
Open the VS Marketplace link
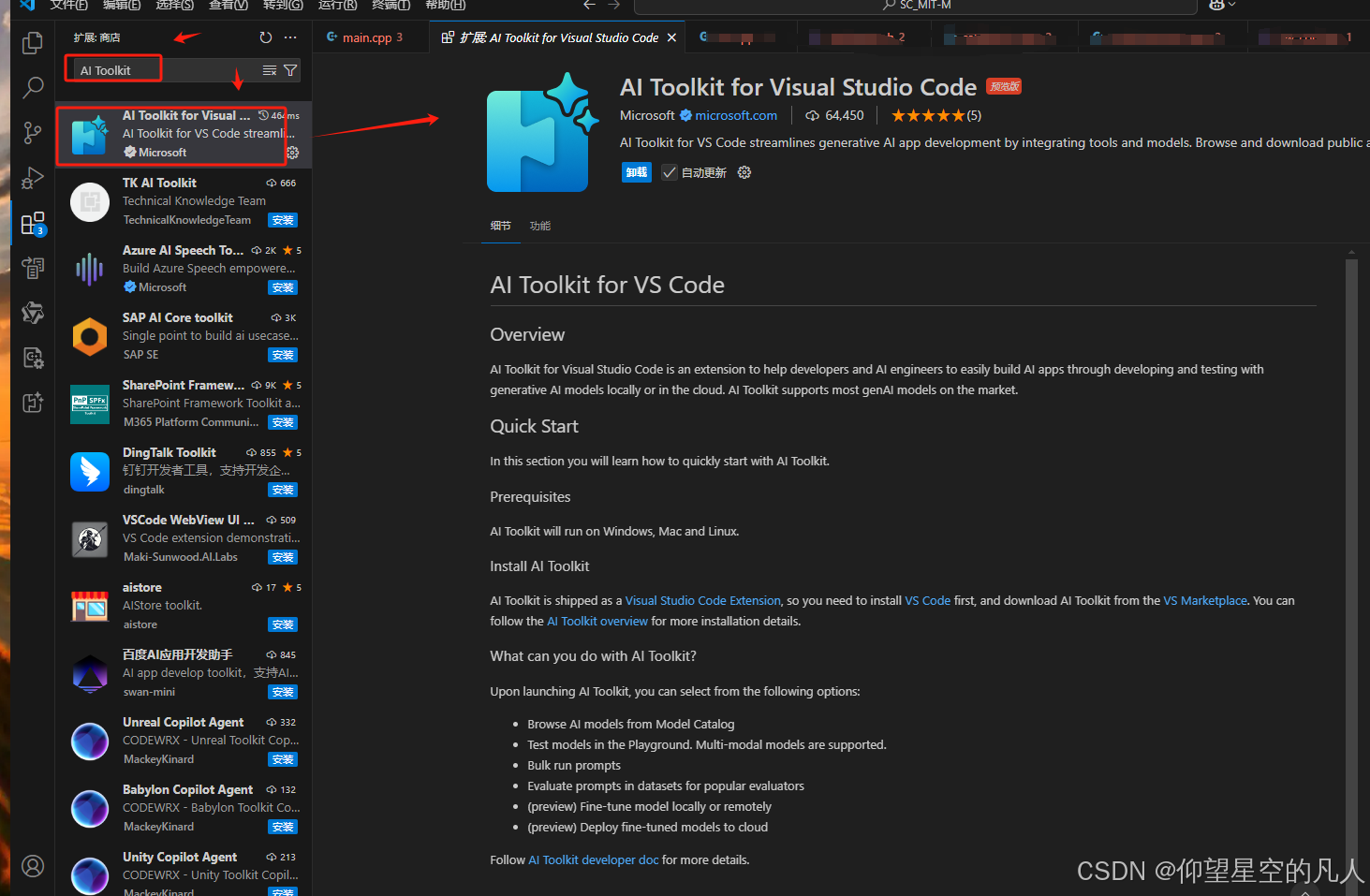1204,600
